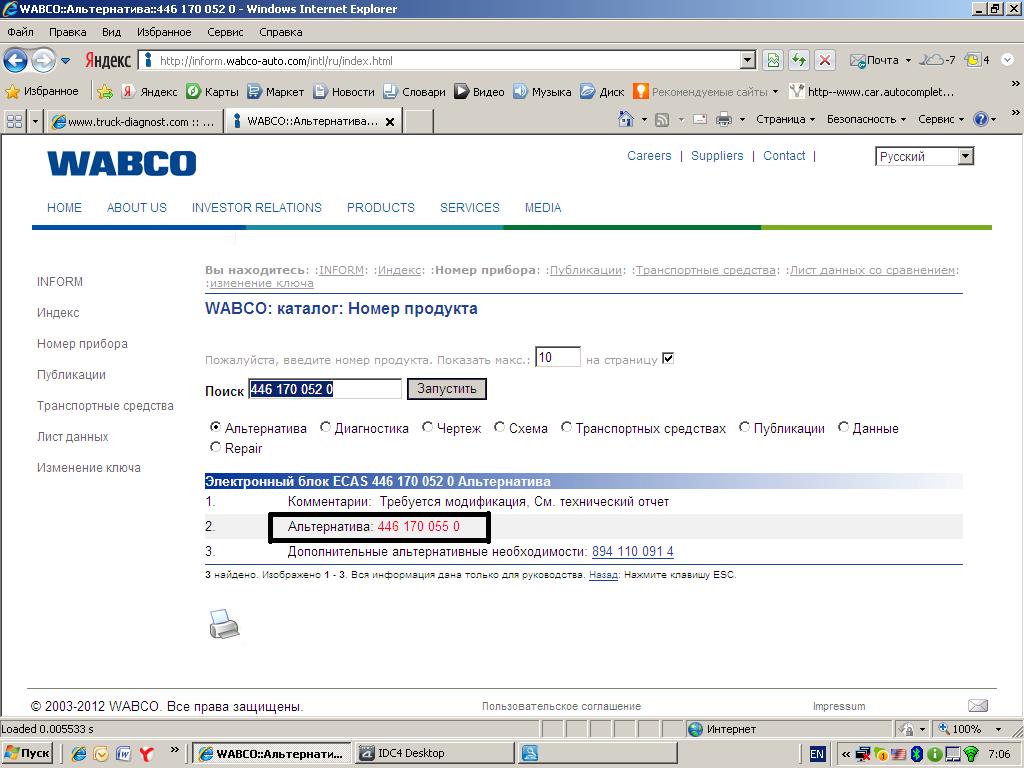Click the printer icon in the command bar
This screenshot has width=1024, height=768.
[x=724, y=120]
